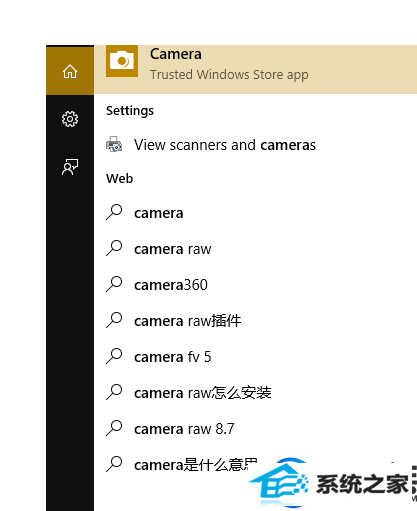Image resolution: width=417 pixels, height=511 pixels.
Task: Click "Trusted Windows Store app" subtitle
Action: tap(229, 75)
